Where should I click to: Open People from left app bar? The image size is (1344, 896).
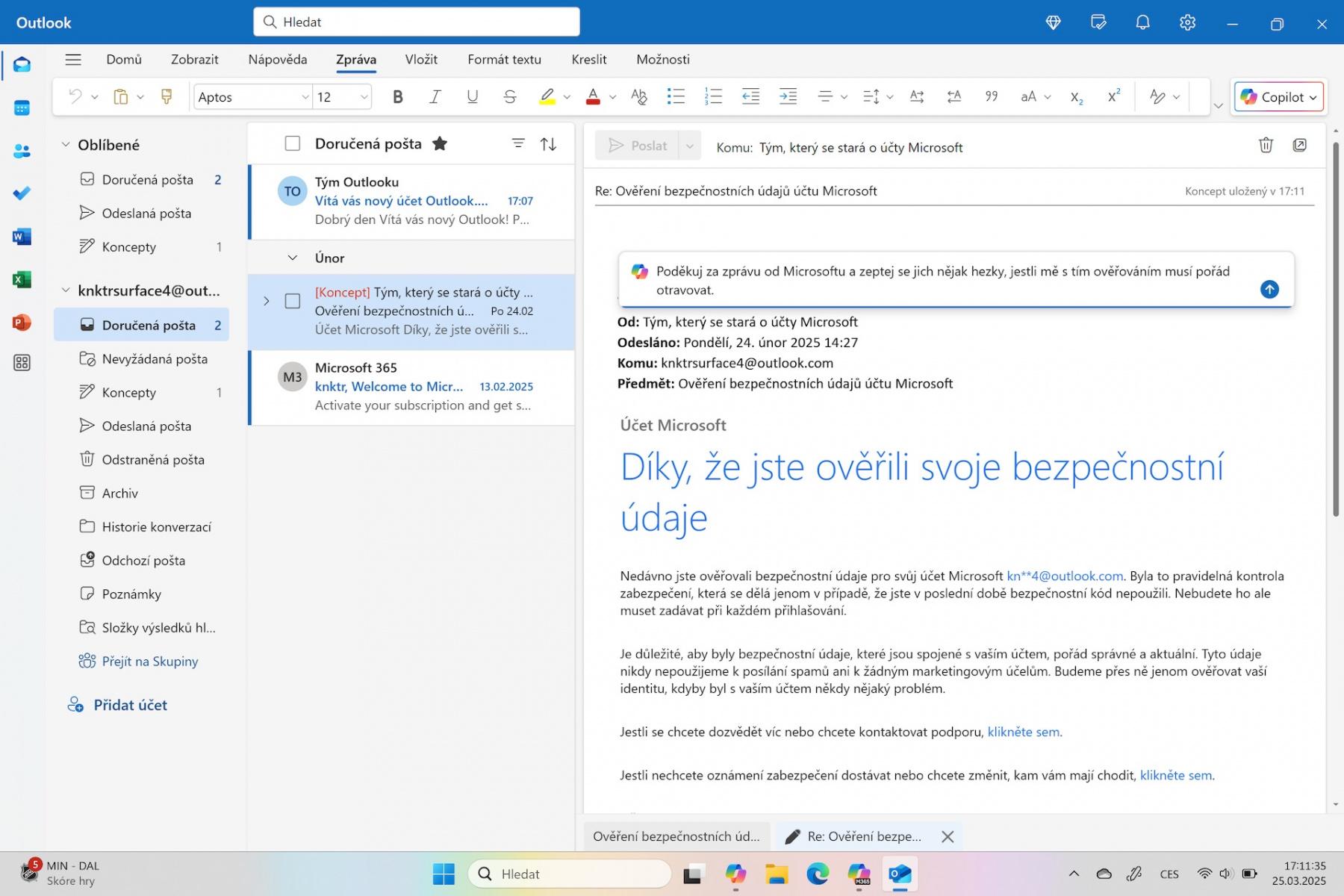22,152
